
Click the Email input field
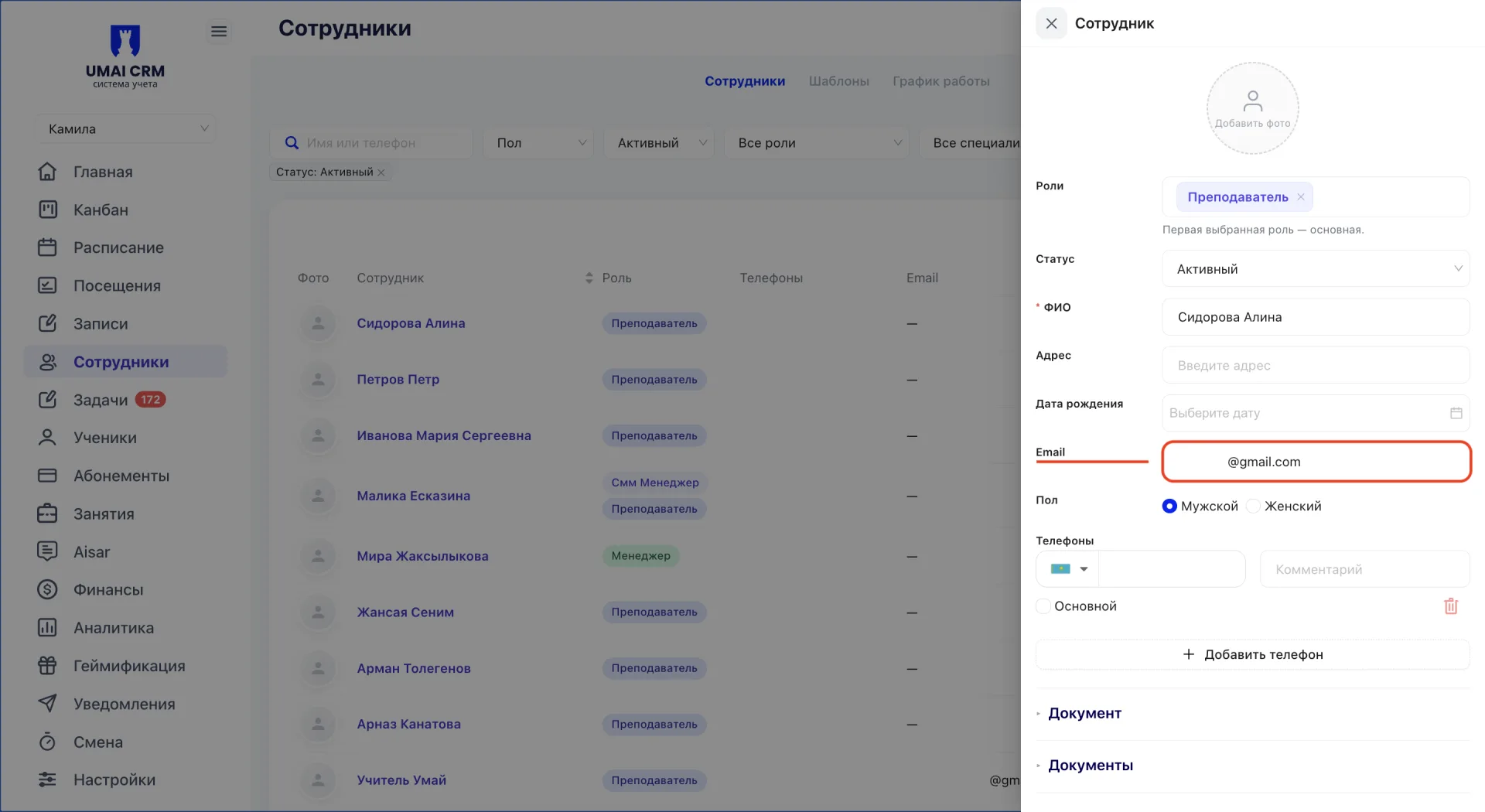(1316, 462)
